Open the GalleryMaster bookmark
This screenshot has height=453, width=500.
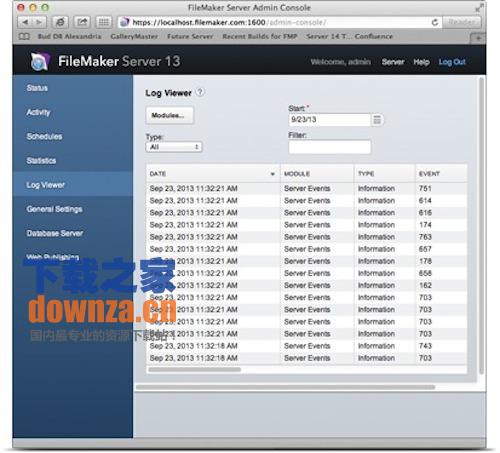pos(134,36)
